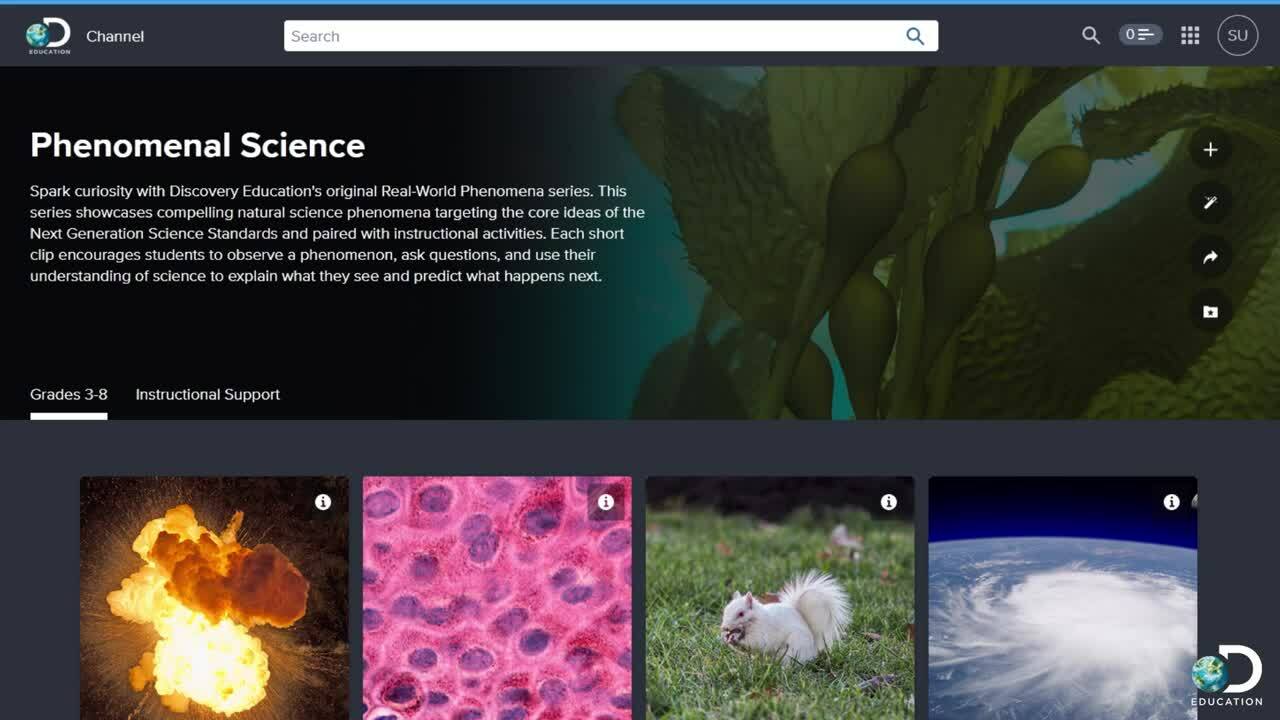Open the quicklist counter showing 0
The image size is (1280, 720).
tap(1140, 35)
